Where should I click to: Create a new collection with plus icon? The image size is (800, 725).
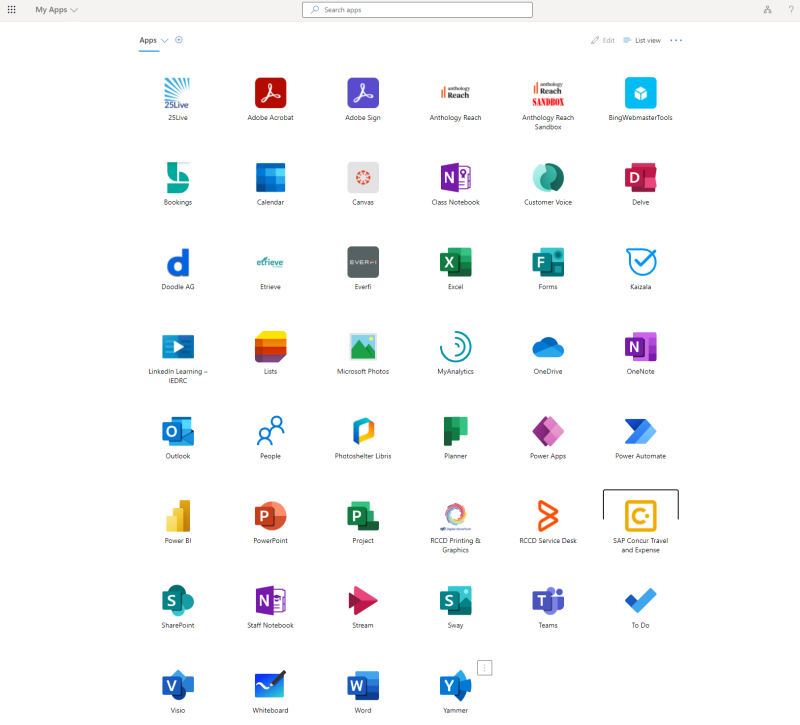[x=179, y=40]
